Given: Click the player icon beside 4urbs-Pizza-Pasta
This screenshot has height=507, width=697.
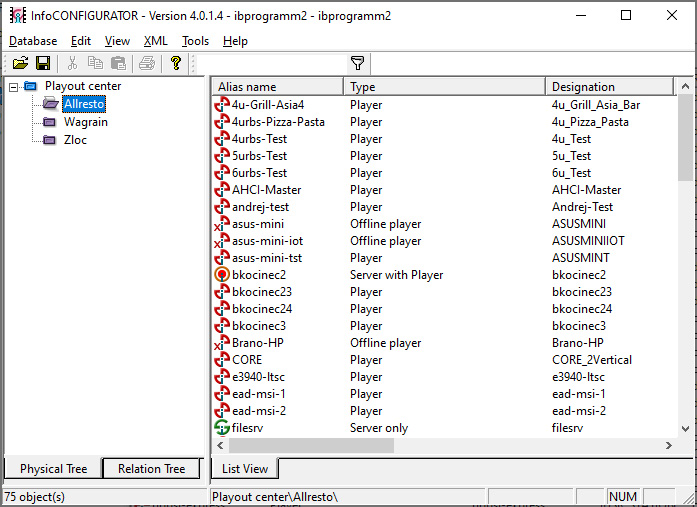Looking at the screenshot, I should pos(222,122).
